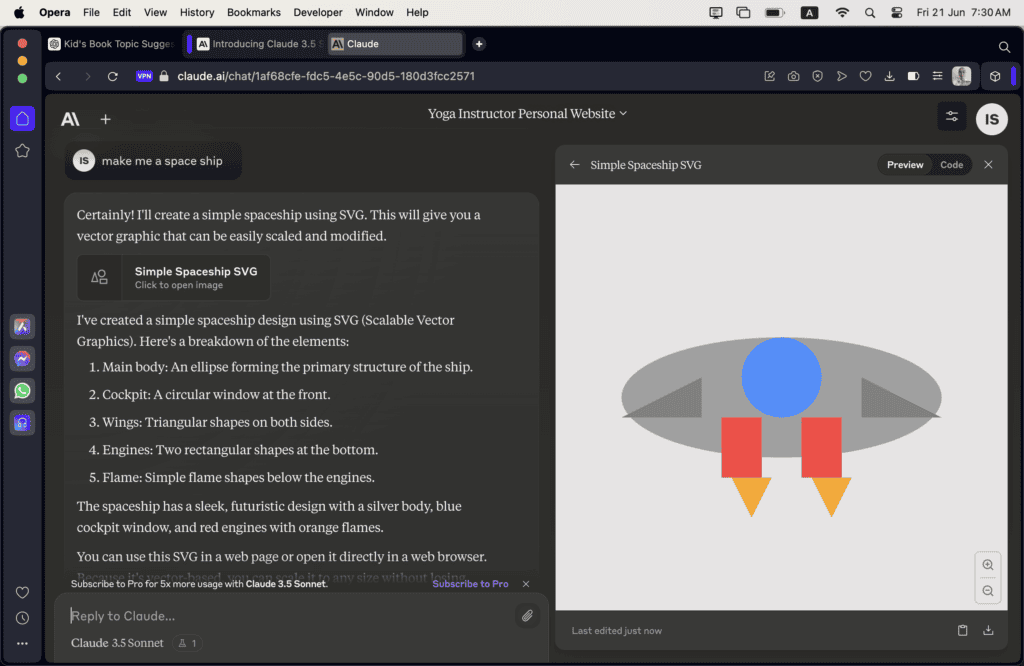Reload the page in Opera
1024x666 pixels.
click(112, 76)
